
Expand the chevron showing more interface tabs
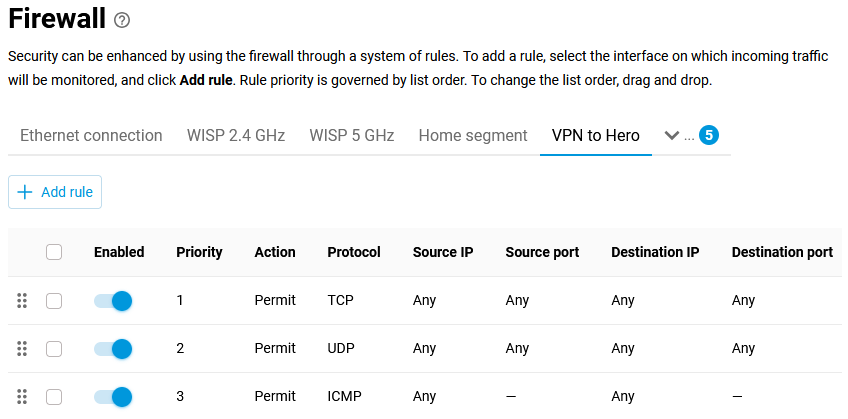tap(672, 135)
